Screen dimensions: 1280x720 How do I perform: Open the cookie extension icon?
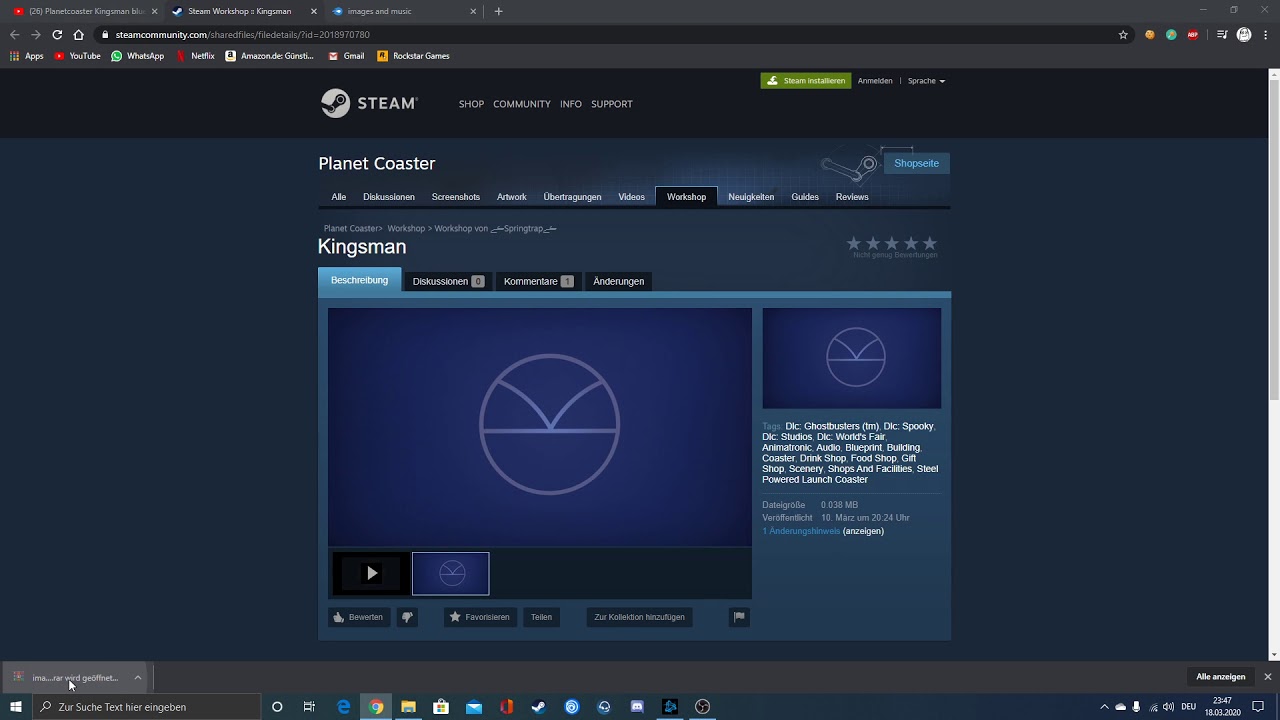[x=1150, y=35]
